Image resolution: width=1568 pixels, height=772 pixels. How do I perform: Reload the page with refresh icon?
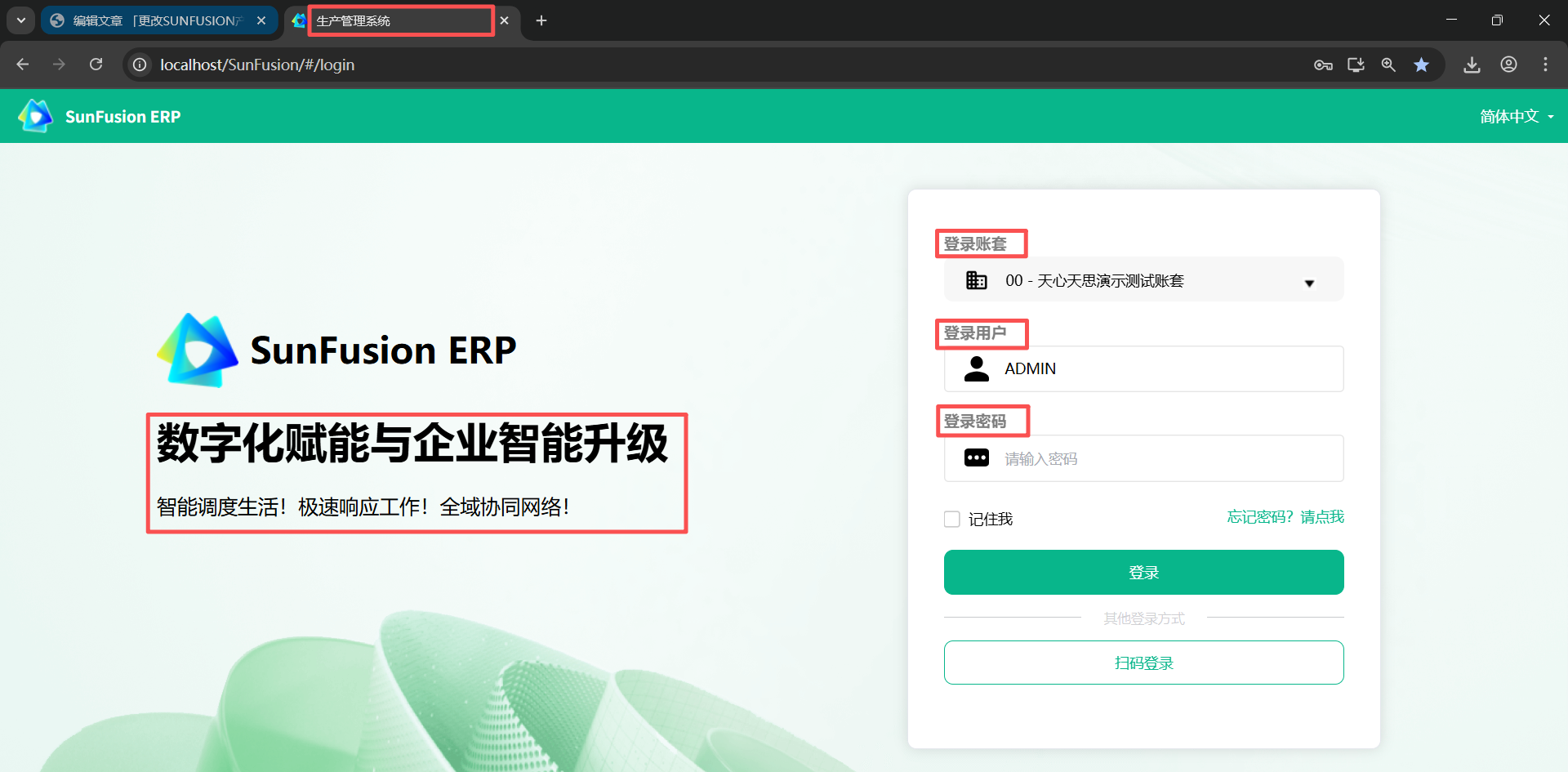pos(96,65)
